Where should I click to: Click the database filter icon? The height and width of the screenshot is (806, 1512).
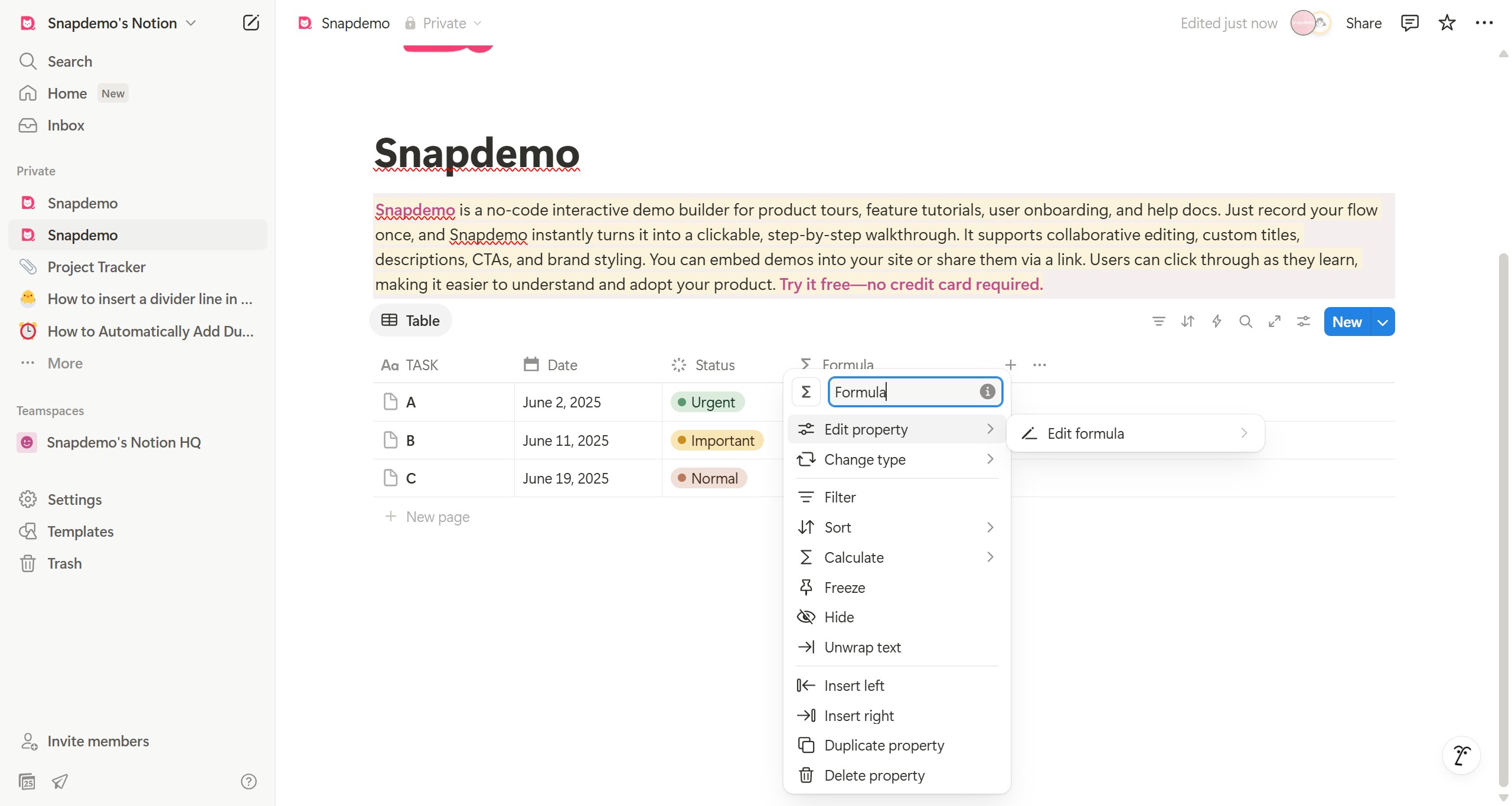click(x=1158, y=321)
